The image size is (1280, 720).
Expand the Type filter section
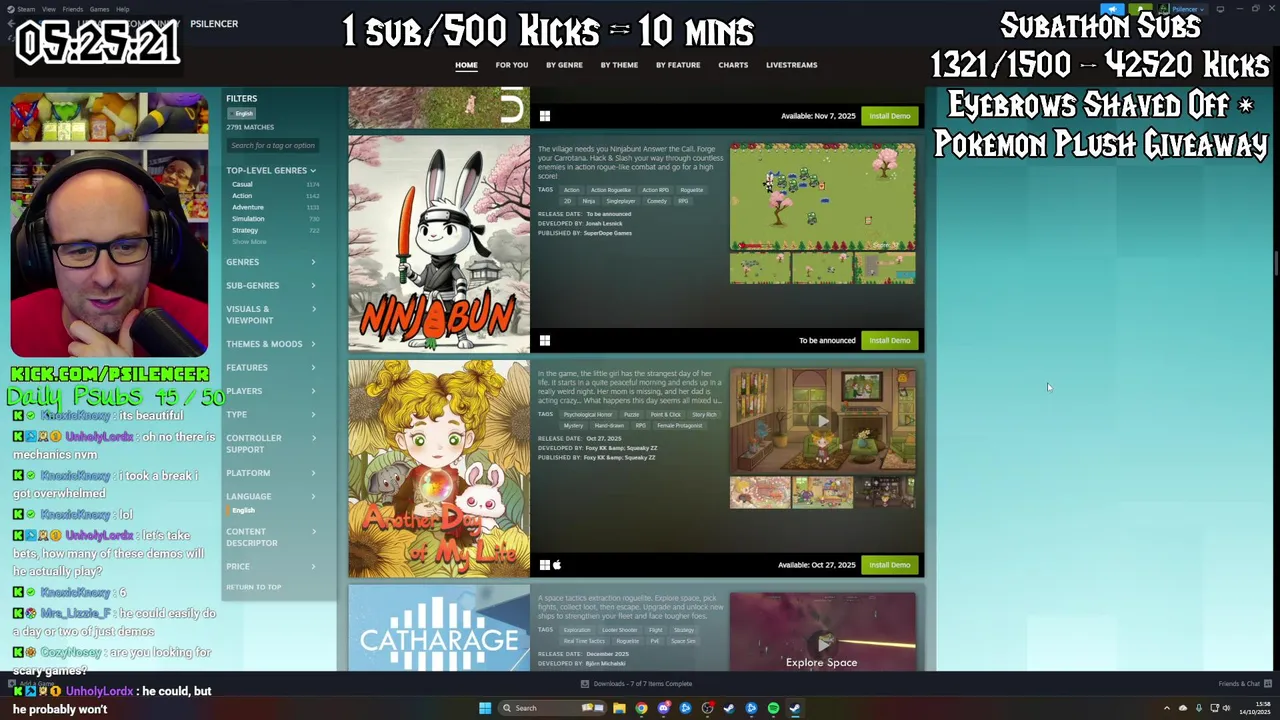[x=270, y=414]
